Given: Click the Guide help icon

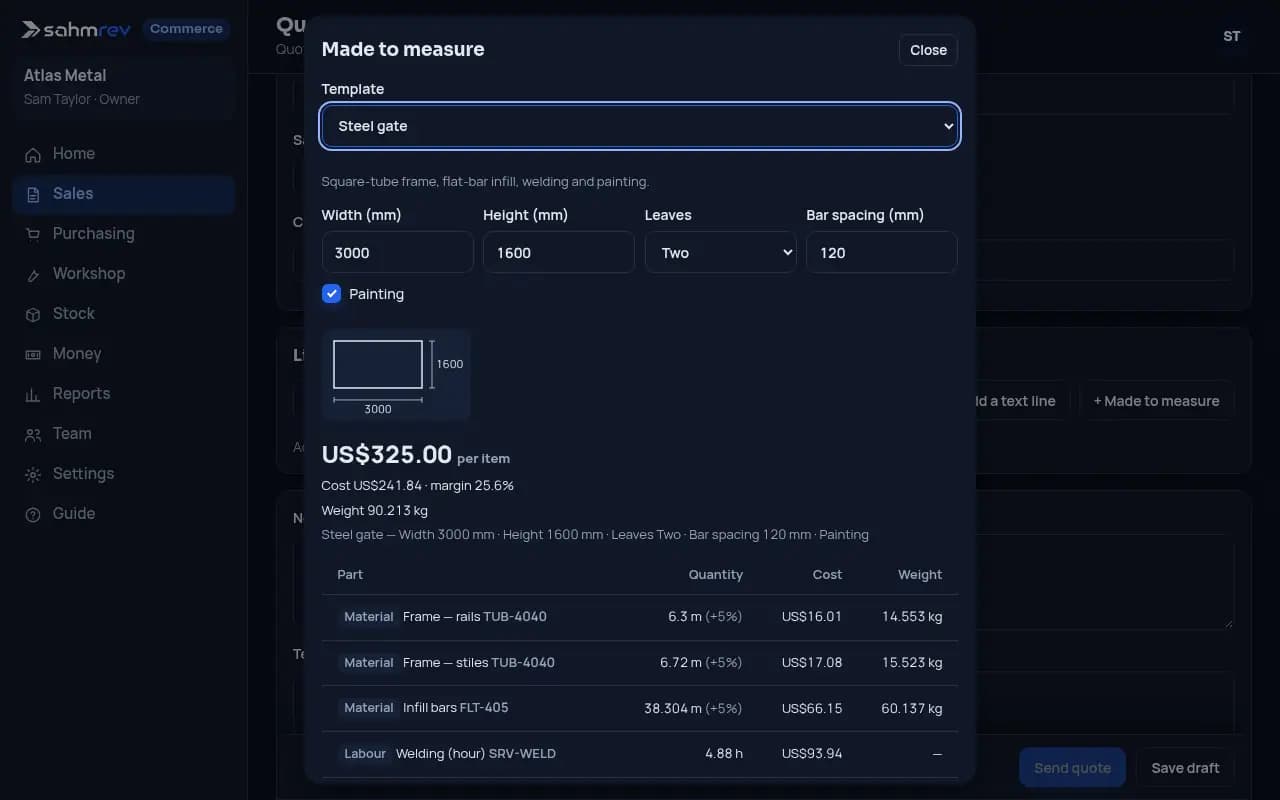Looking at the screenshot, I should click(33, 514).
